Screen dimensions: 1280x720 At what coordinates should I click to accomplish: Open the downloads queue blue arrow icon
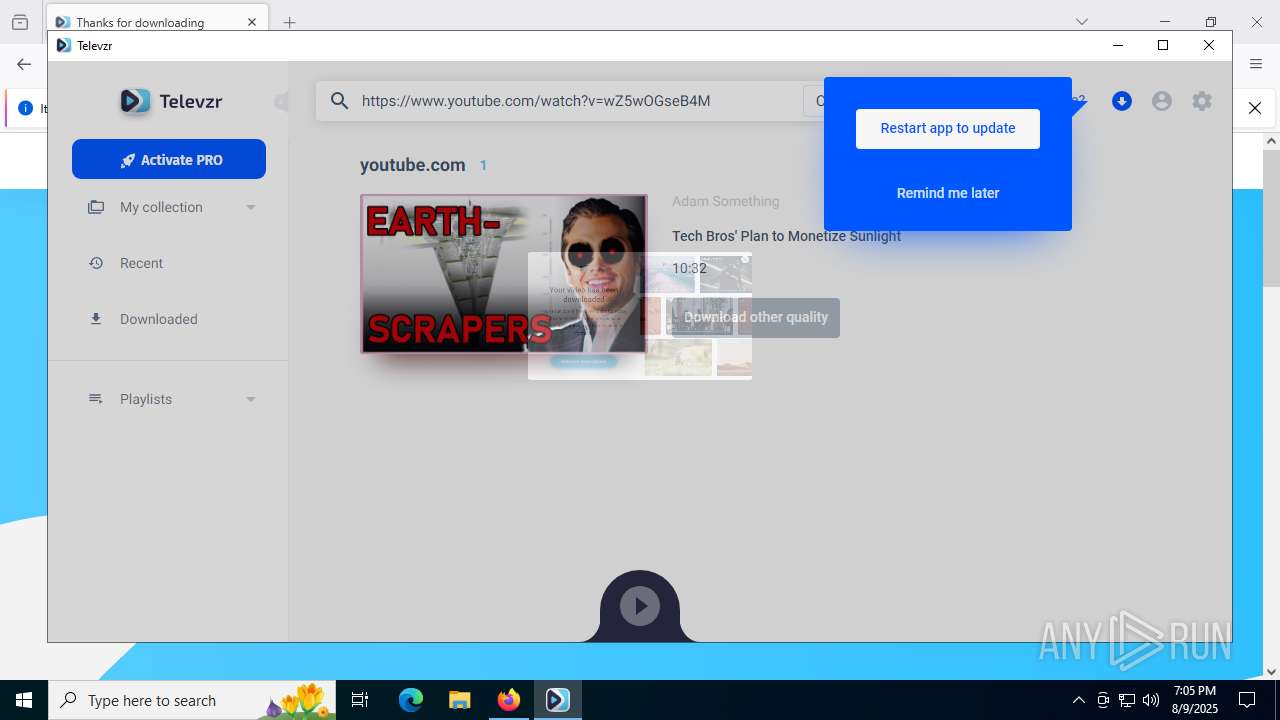click(1122, 101)
